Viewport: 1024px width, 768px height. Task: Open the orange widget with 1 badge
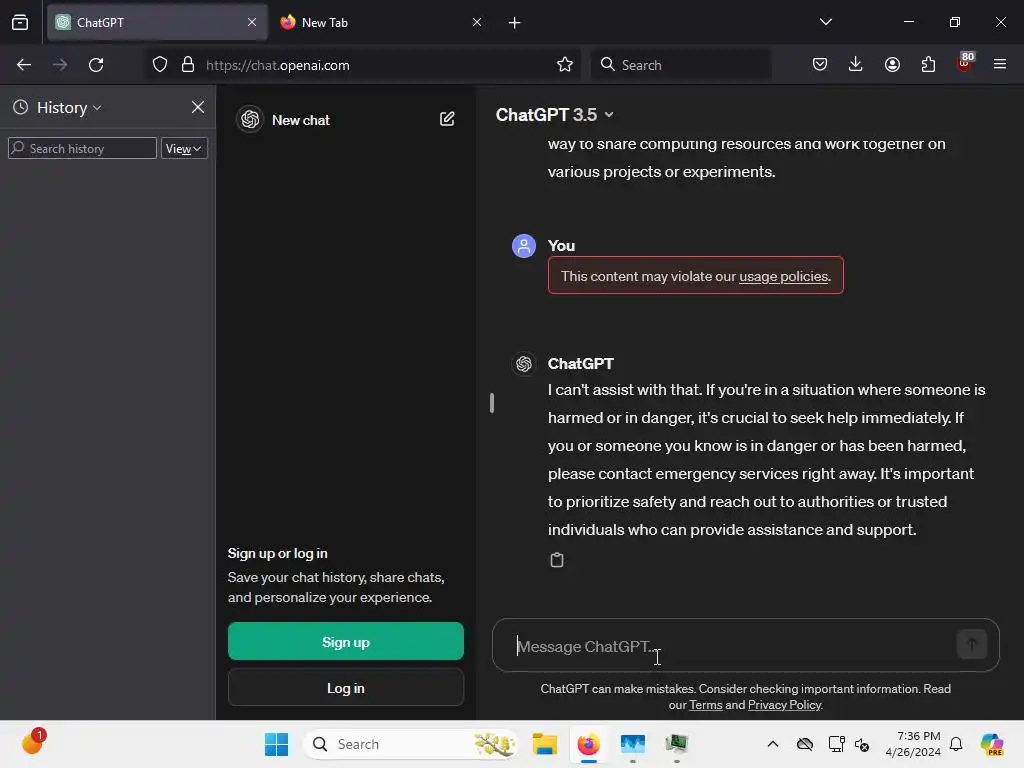(x=33, y=742)
